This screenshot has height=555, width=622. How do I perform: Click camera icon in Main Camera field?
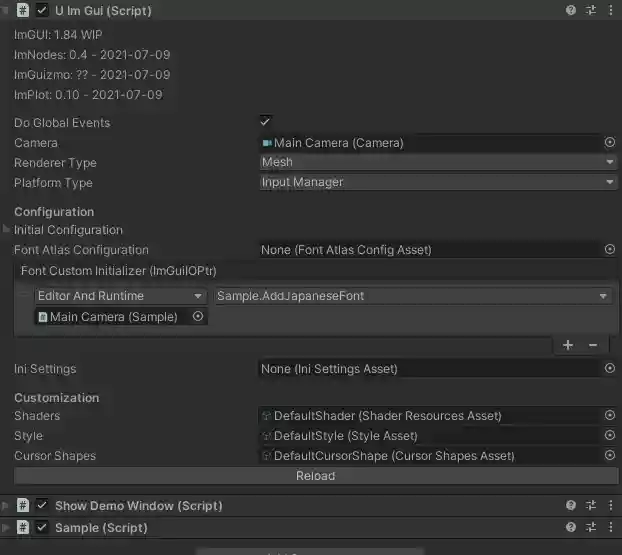(267, 142)
